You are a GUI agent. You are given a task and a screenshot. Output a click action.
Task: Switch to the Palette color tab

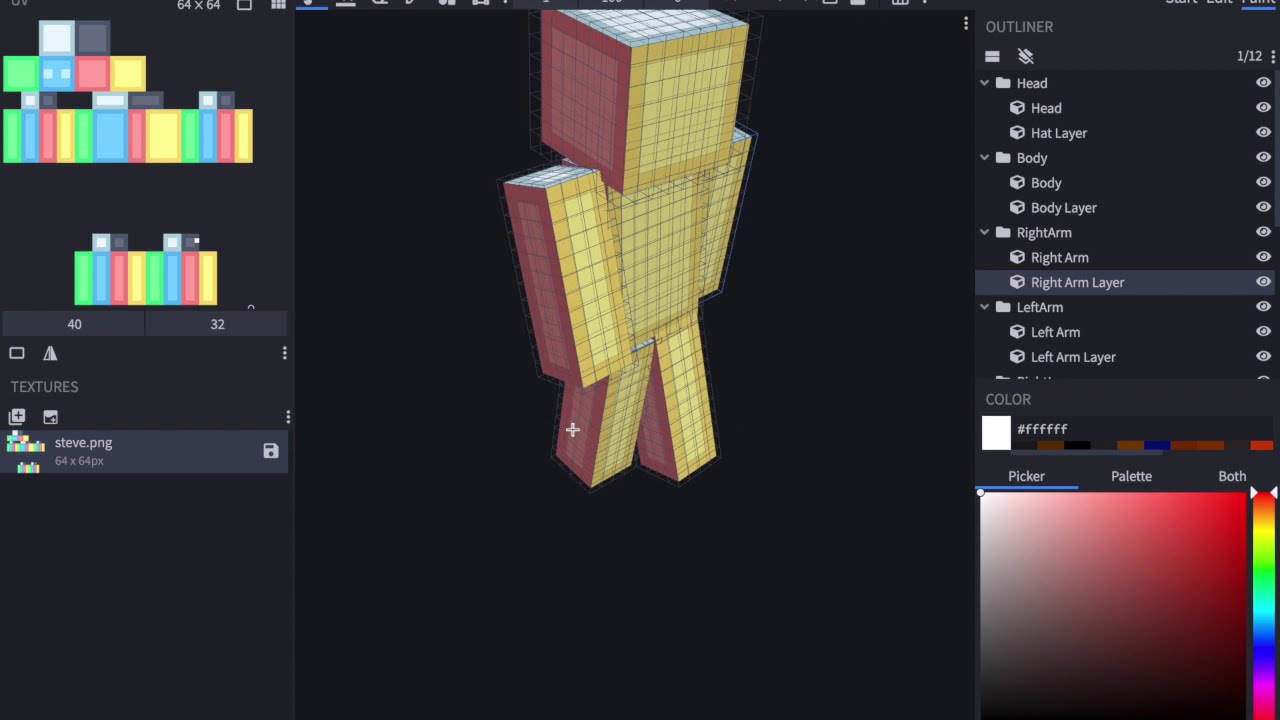point(1131,476)
